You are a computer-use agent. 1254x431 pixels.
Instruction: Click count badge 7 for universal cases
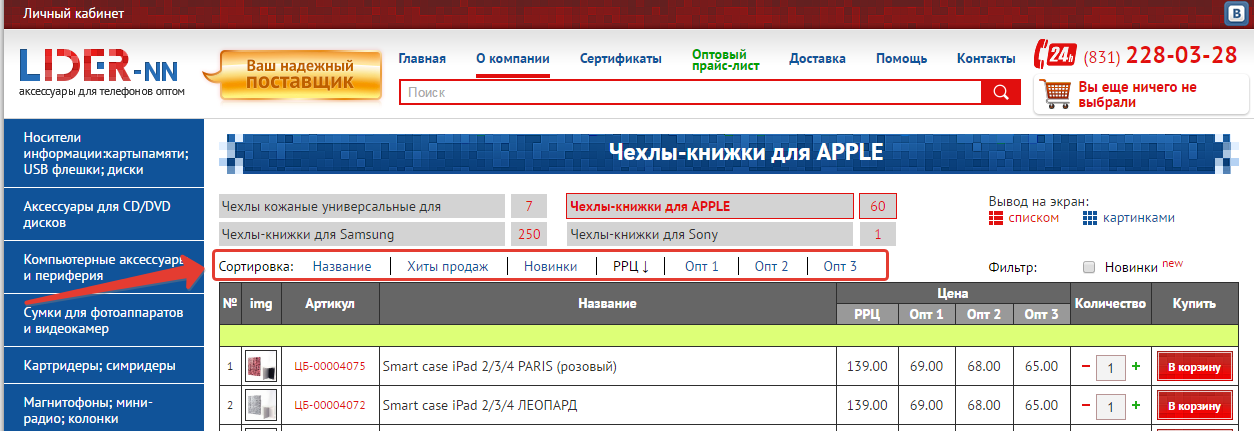pyautogui.click(x=529, y=207)
